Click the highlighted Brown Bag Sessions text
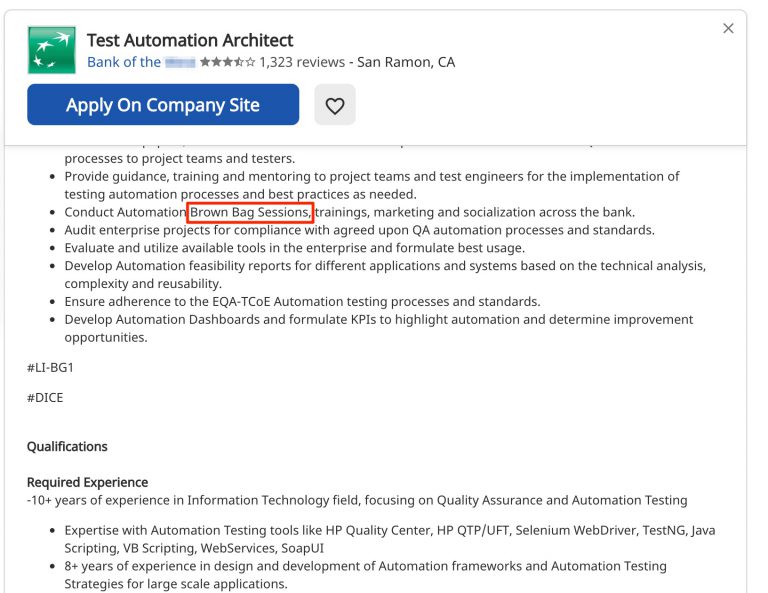The width and height of the screenshot is (768, 593). point(250,212)
